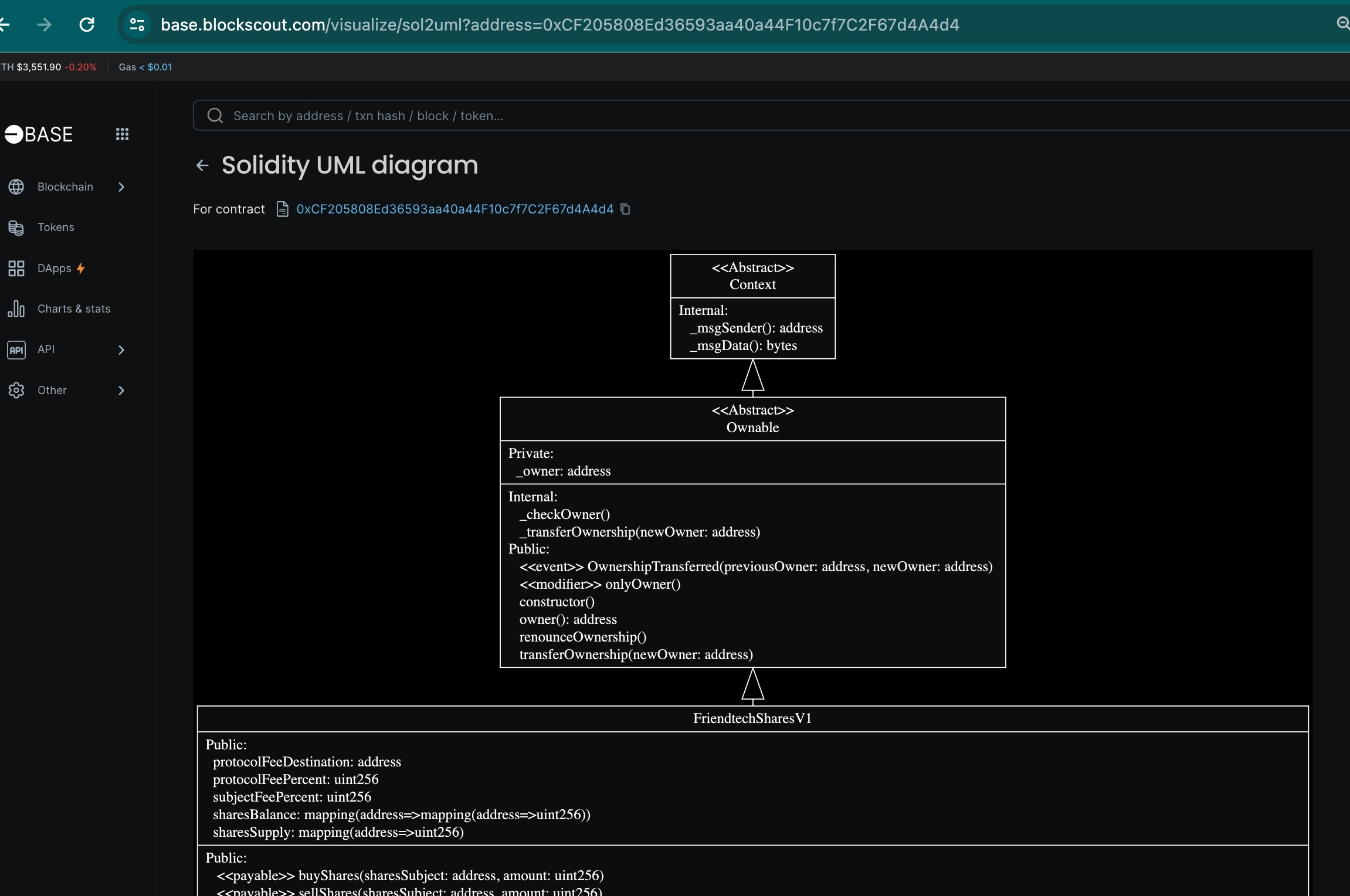1350x896 pixels.
Task: Click the zoom icon in address bar
Action: point(1342,23)
